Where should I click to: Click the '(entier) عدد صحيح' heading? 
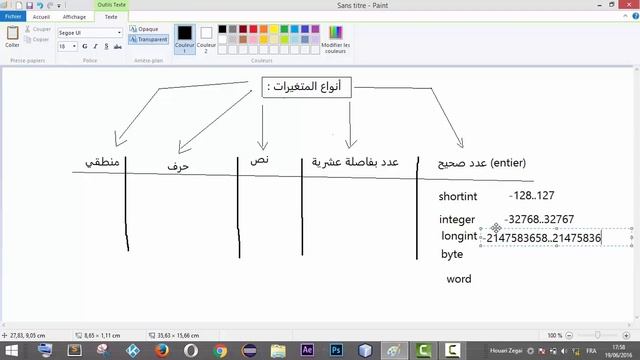(482, 163)
